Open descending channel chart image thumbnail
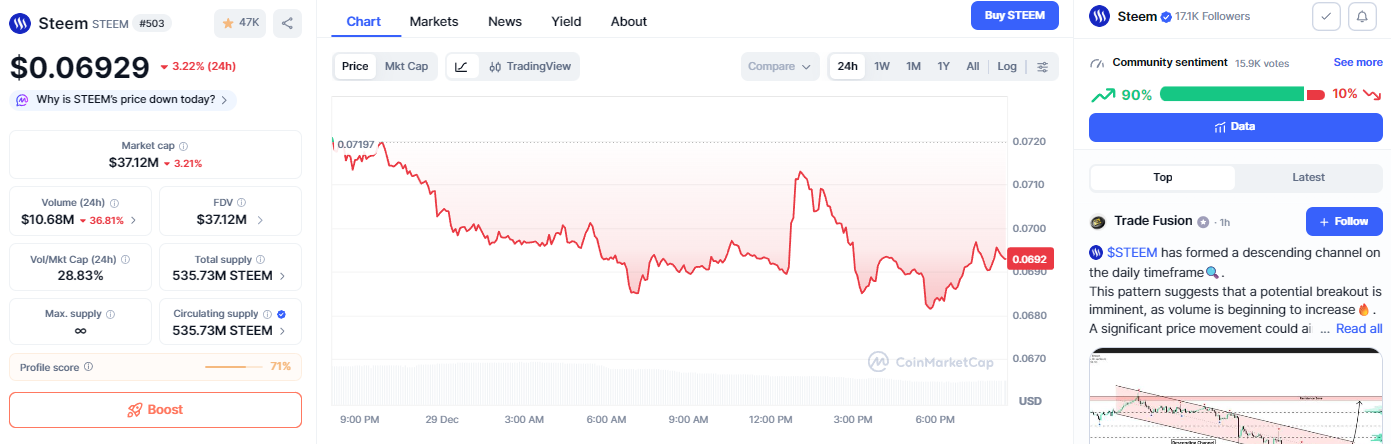1391x444 pixels. [1236, 396]
